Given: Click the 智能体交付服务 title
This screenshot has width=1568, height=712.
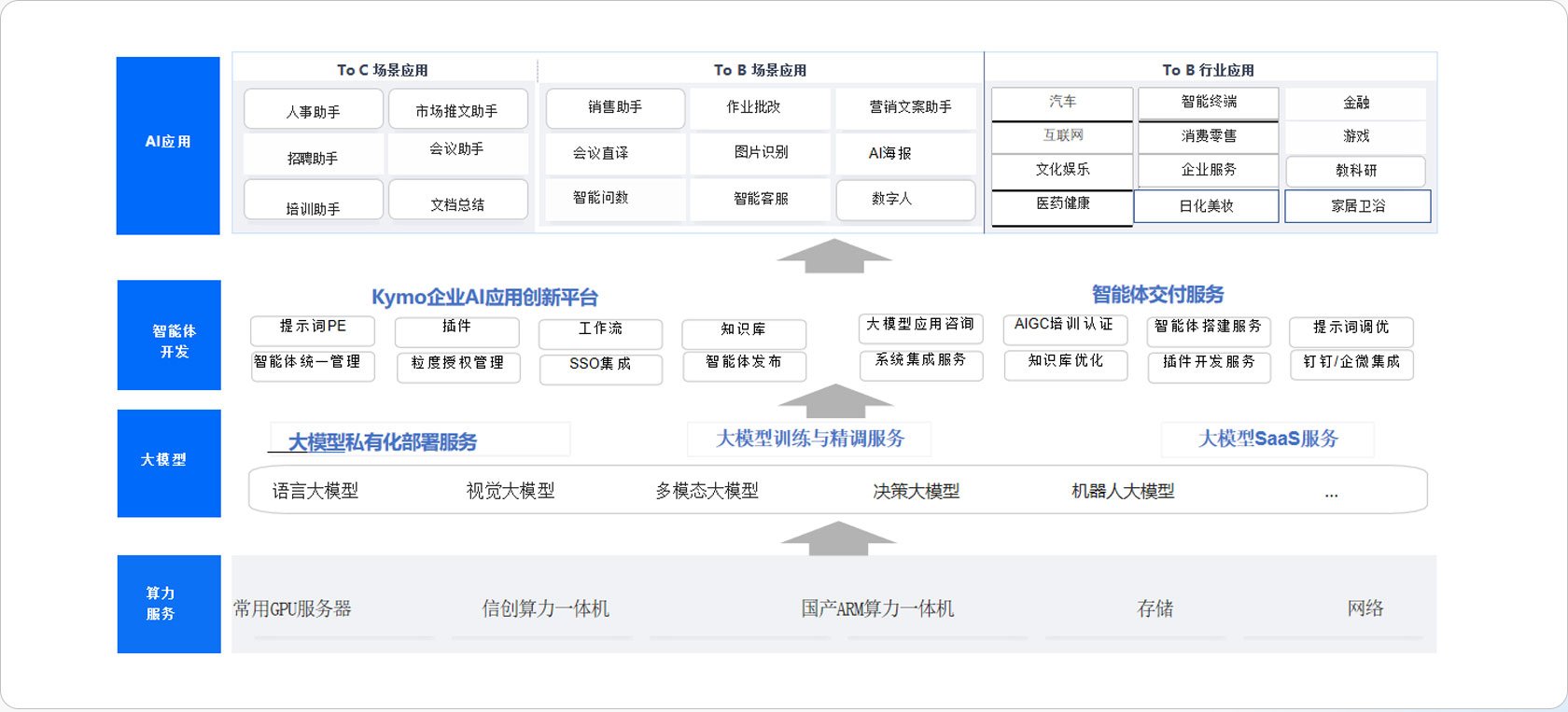Looking at the screenshot, I should tap(1157, 295).
